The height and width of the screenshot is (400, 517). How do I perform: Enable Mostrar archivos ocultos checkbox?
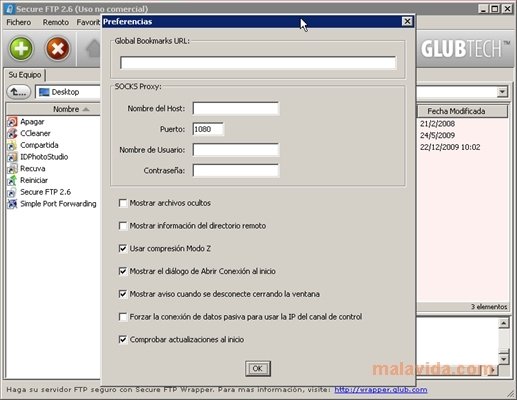123,203
